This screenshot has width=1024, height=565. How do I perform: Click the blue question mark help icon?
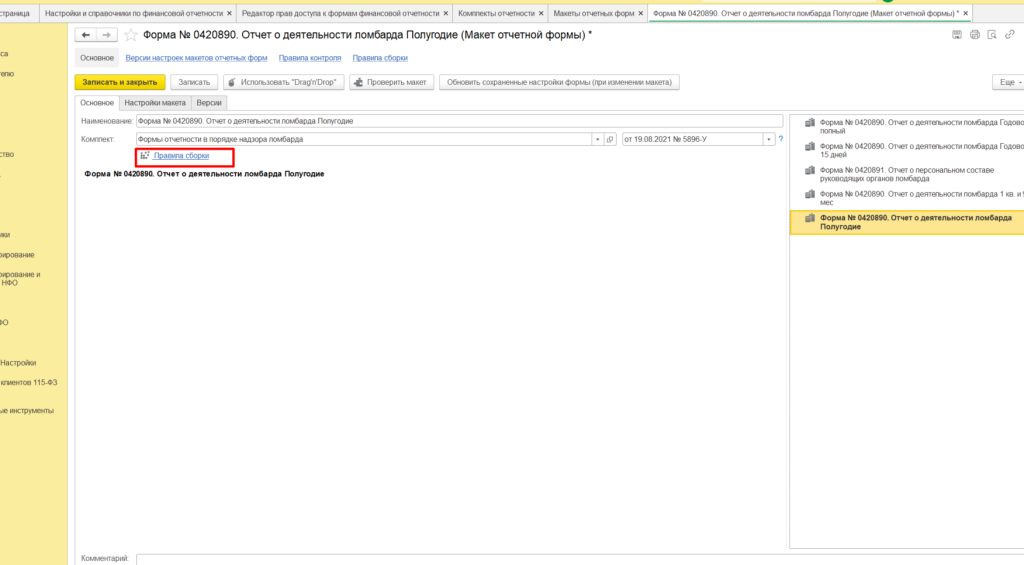pyautogui.click(x=780, y=139)
